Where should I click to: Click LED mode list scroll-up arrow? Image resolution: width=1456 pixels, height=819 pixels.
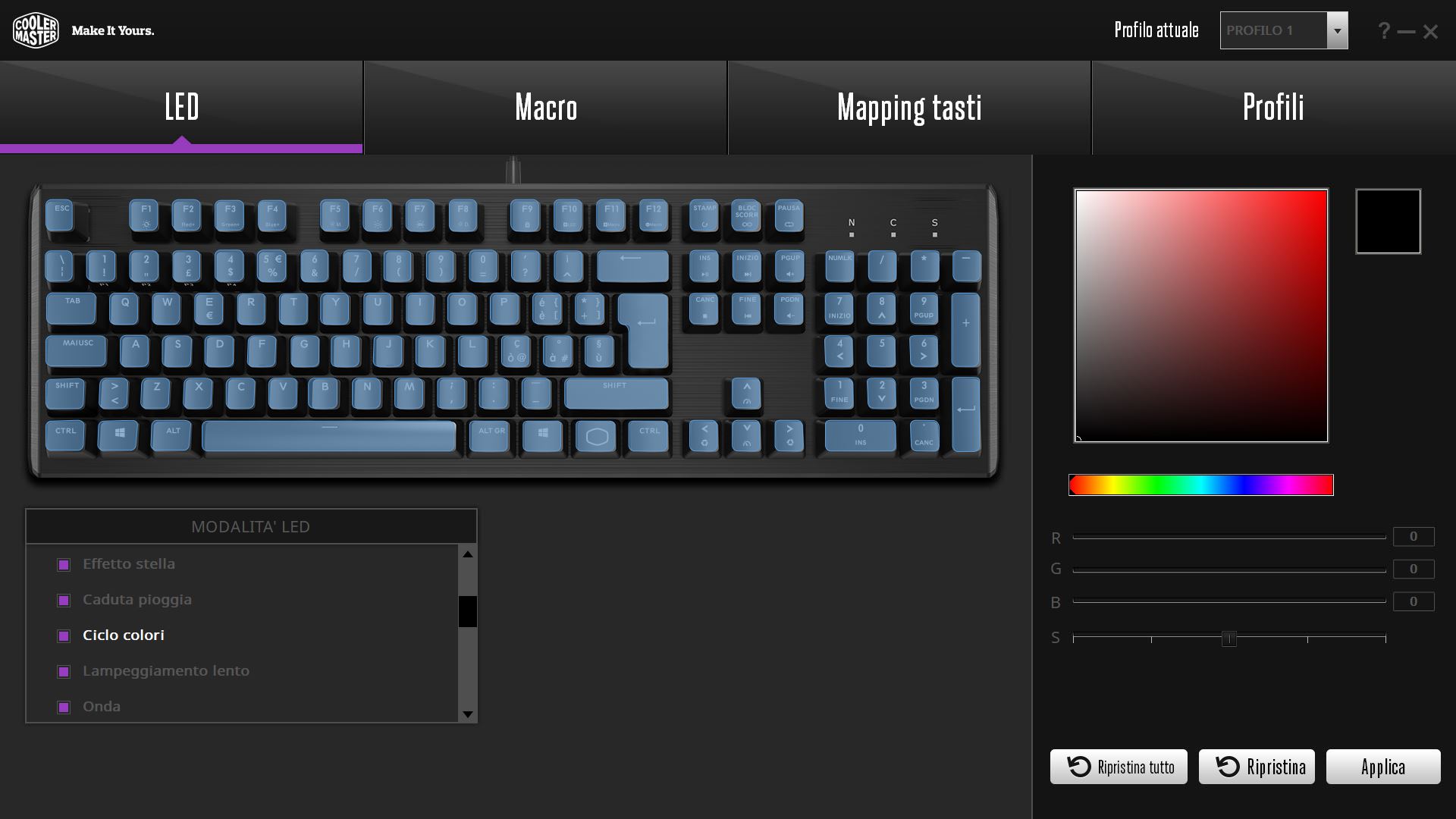(x=468, y=554)
